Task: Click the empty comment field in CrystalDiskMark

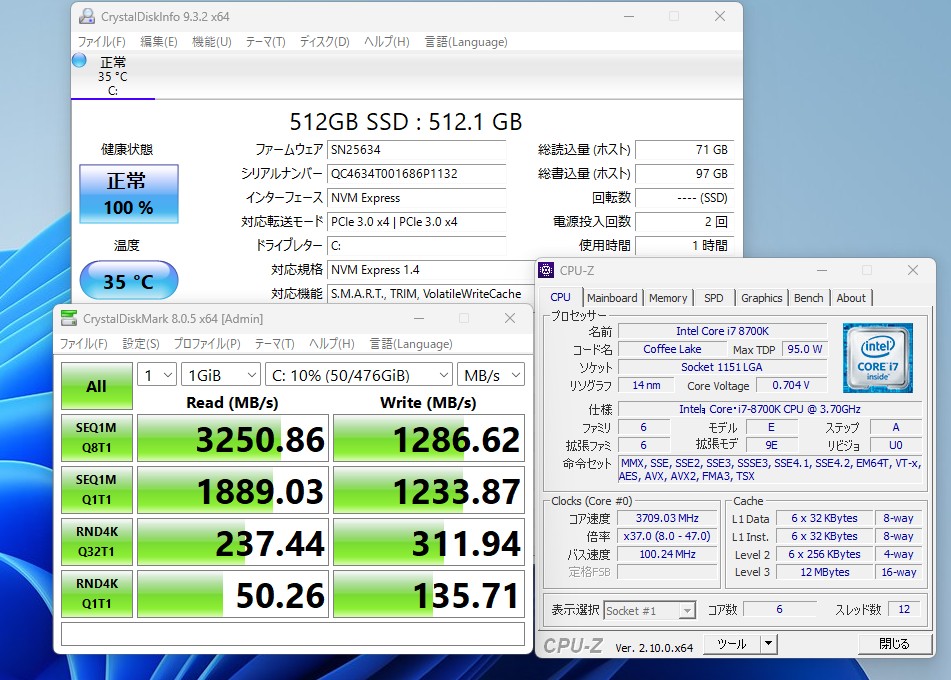Action: [x=293, y=634]
